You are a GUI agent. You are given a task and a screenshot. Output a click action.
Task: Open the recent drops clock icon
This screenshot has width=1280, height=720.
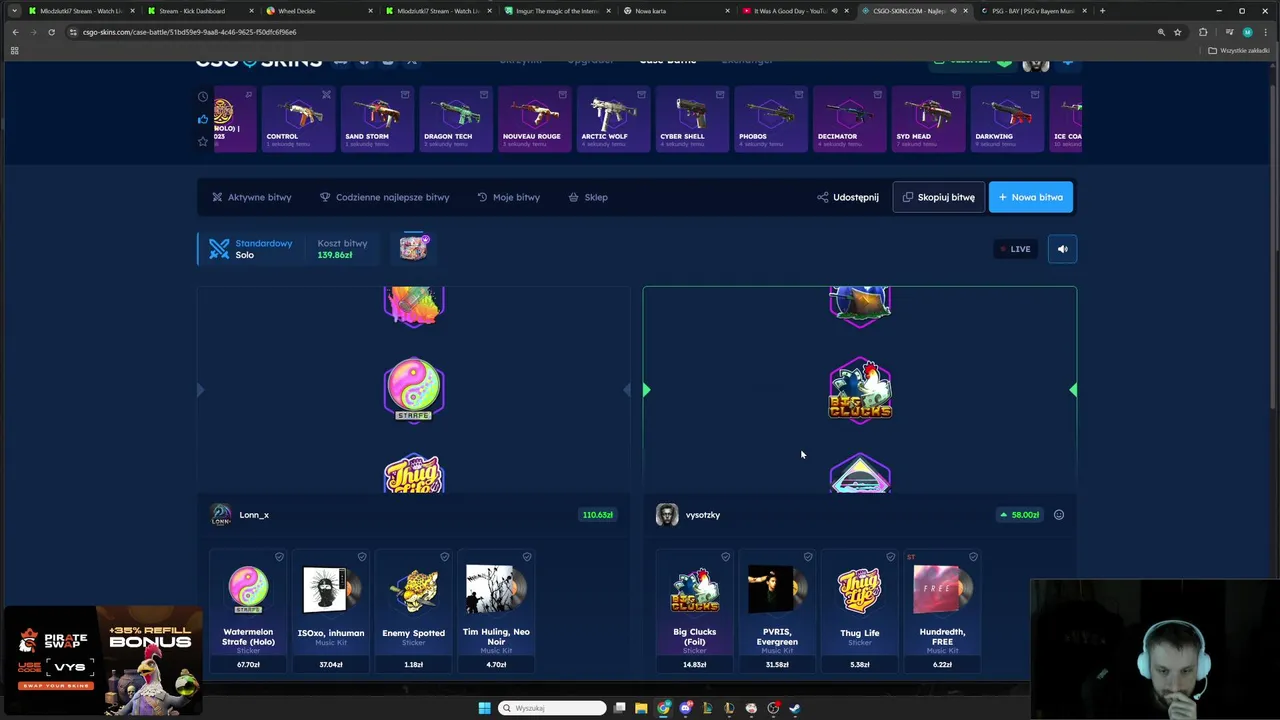203,97
